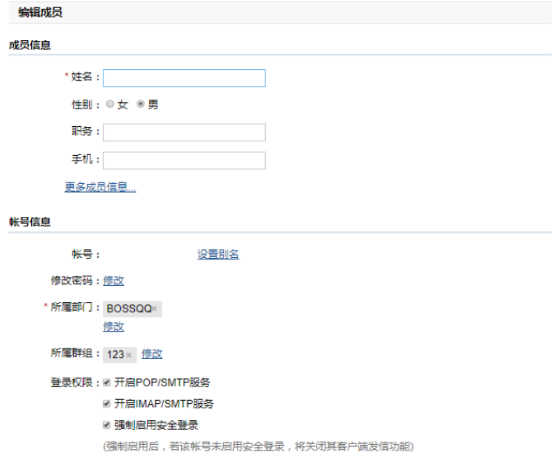Select the 女 gender radio button

[110, 104]
